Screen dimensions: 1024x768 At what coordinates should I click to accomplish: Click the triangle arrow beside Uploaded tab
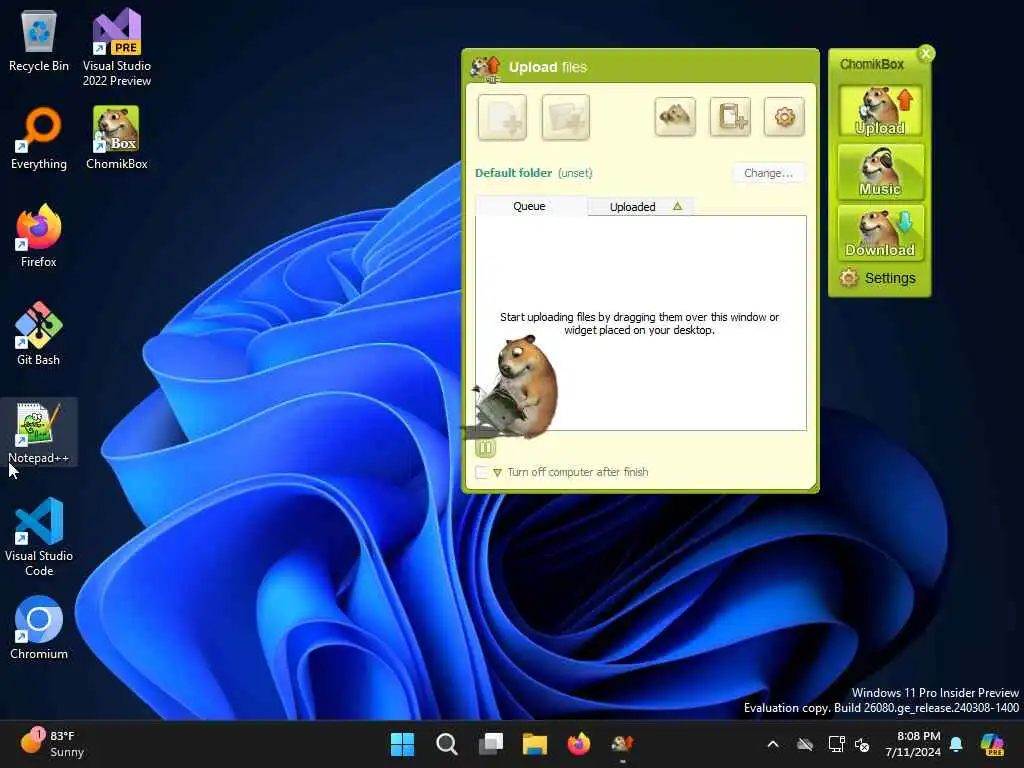(677, 206)
